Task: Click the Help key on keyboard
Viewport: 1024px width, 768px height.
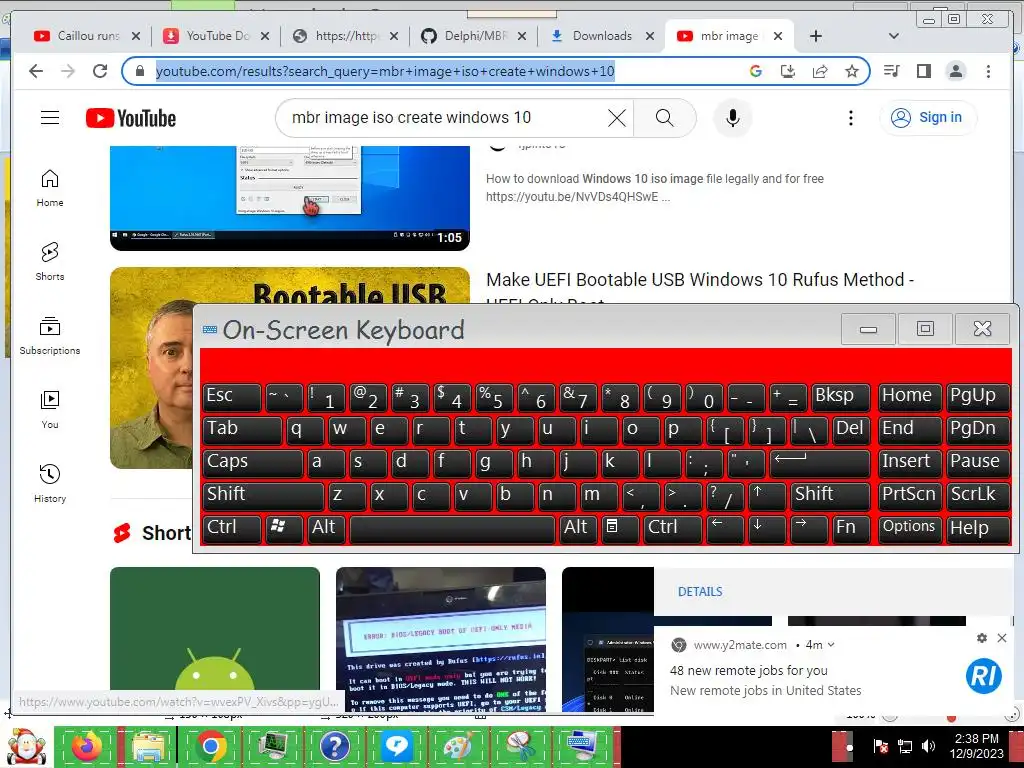Action: [978, 529]
